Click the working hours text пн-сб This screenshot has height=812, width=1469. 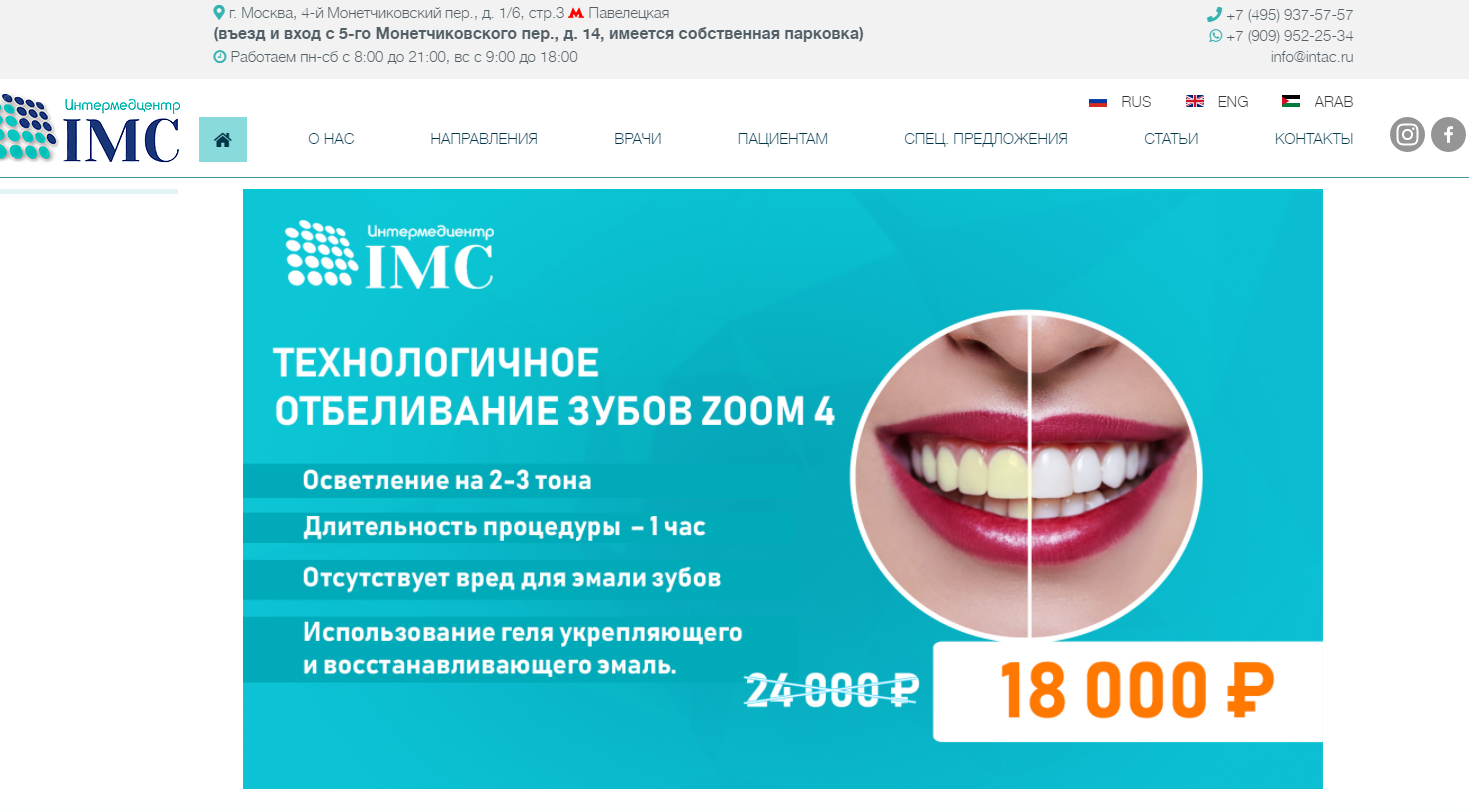pyautogui.click(x=404, y=57)
